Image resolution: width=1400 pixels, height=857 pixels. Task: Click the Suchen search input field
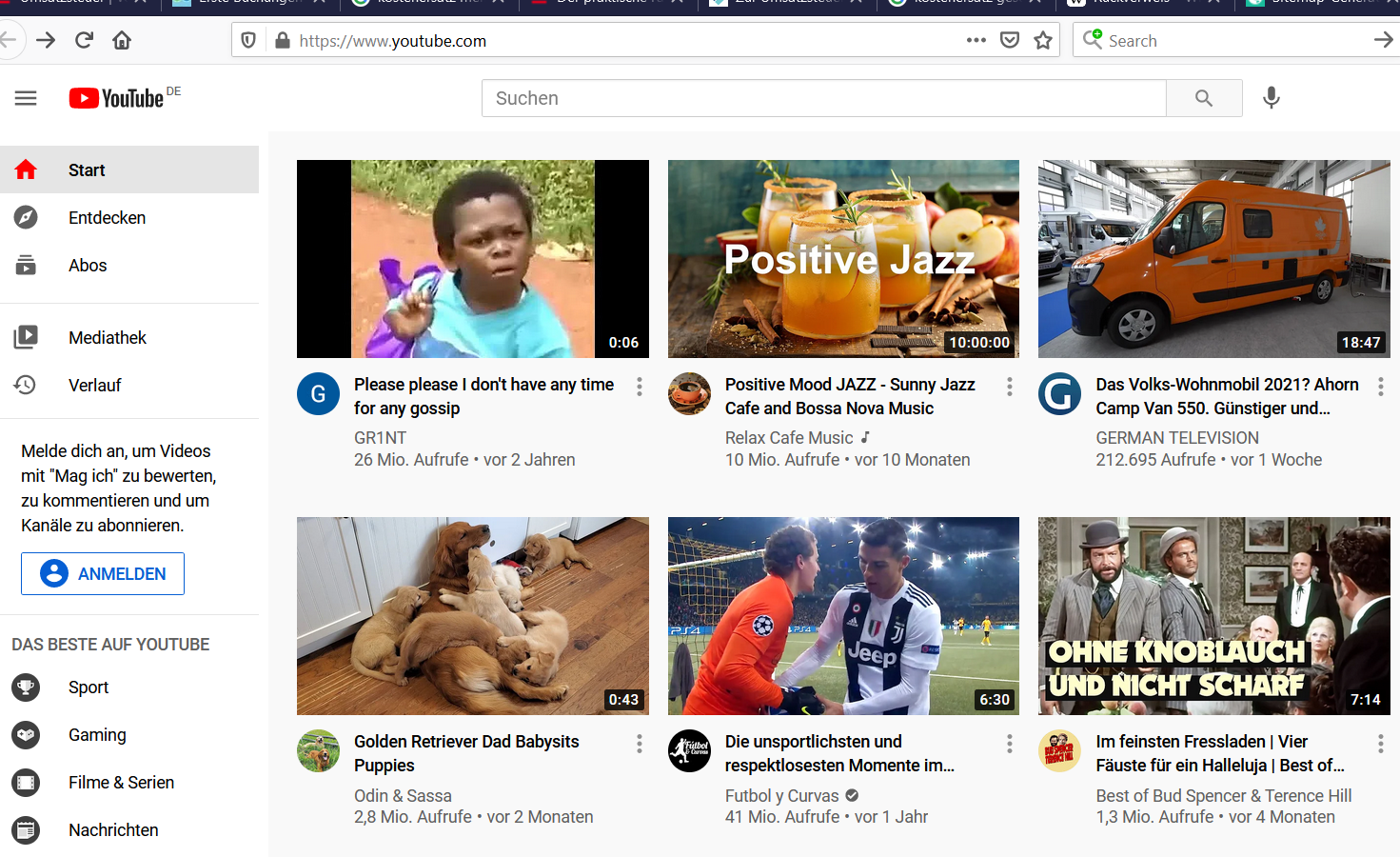coord(824,98)
